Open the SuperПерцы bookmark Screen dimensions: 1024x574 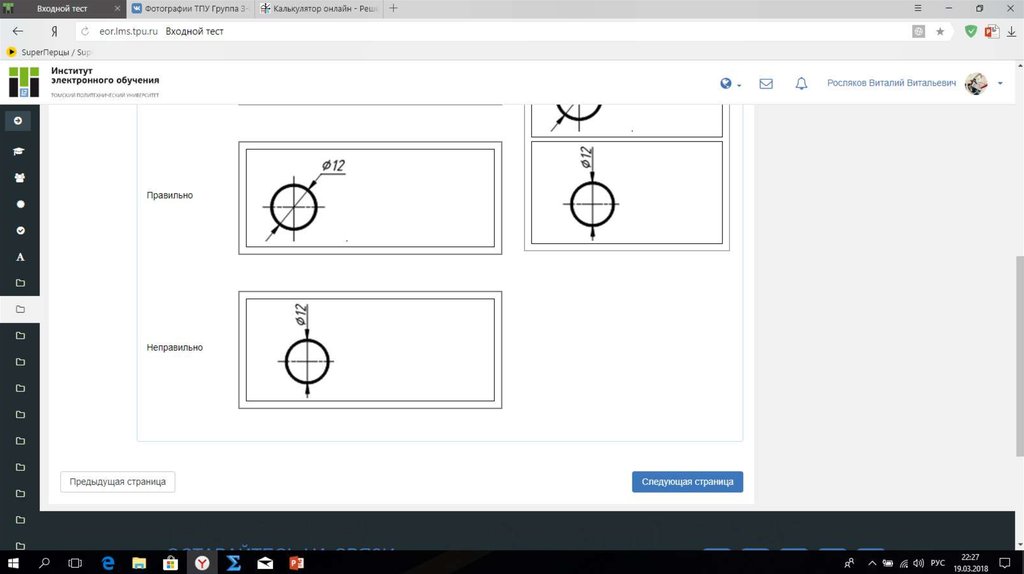(49, 52)
